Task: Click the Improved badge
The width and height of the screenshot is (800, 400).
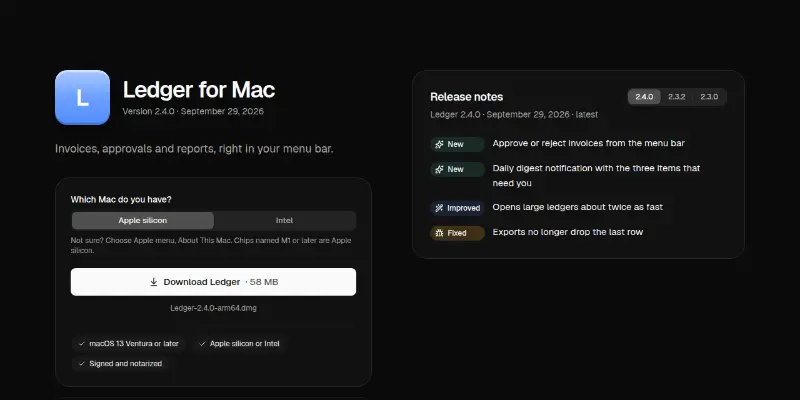Action: pyautogui.click(x=457, y=208)
